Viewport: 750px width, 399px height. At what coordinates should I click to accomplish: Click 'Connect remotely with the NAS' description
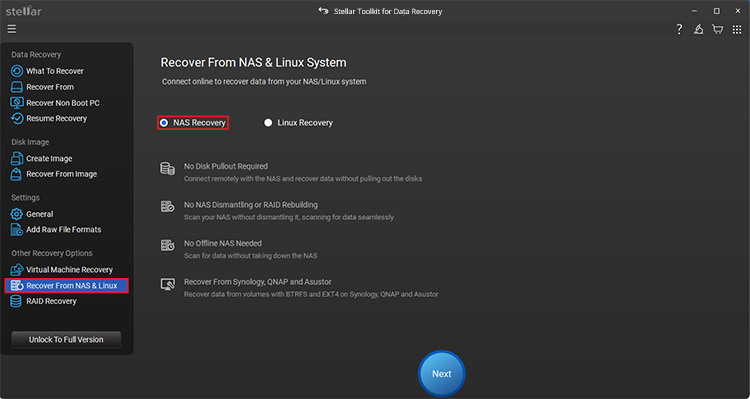click(x=303, y=178)
